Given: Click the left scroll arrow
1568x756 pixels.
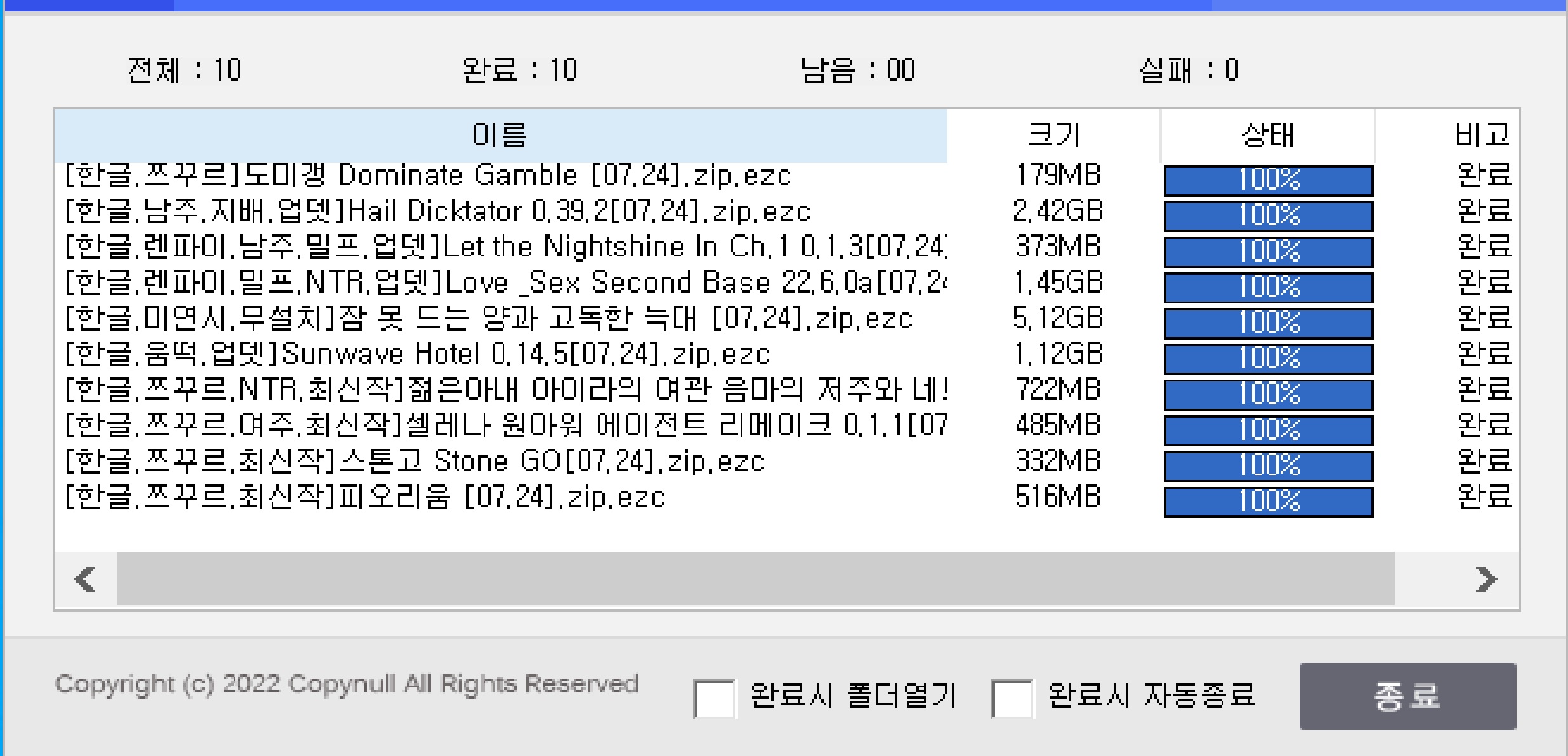Looking at the screenshot, I should click(85, 579).
